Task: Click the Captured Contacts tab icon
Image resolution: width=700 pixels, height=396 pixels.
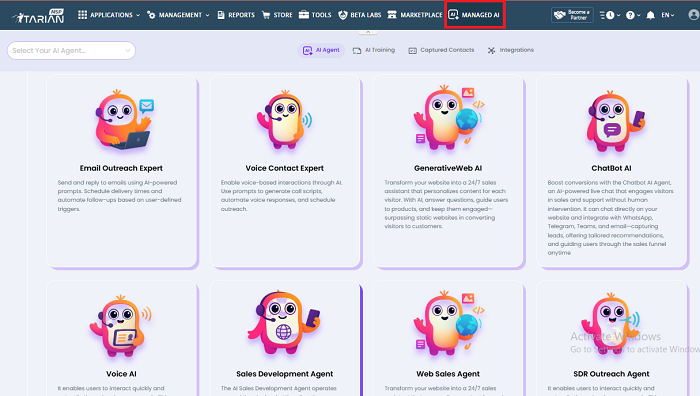Action: point(412,50)
